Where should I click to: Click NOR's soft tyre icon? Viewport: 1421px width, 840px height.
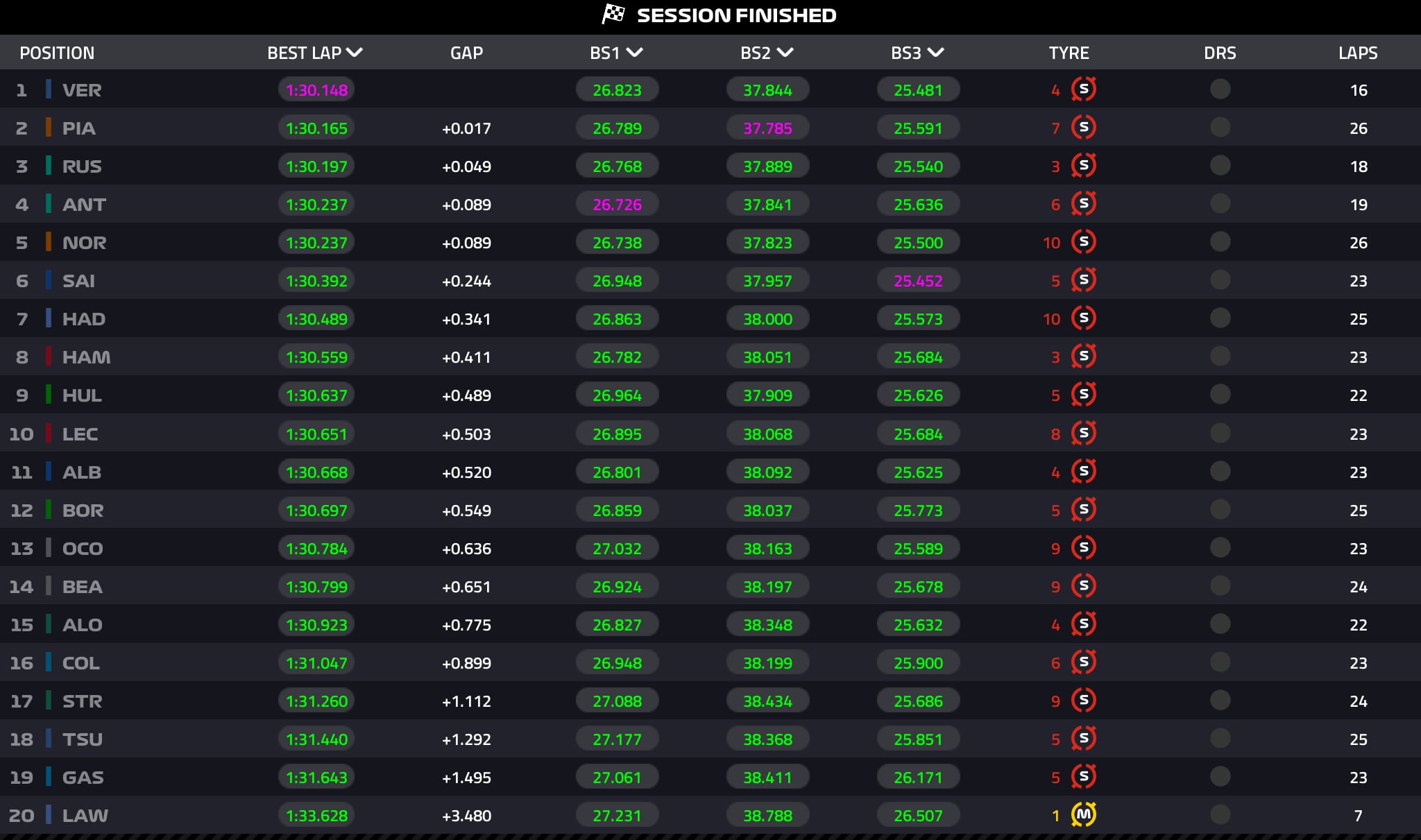[1083, 242]
